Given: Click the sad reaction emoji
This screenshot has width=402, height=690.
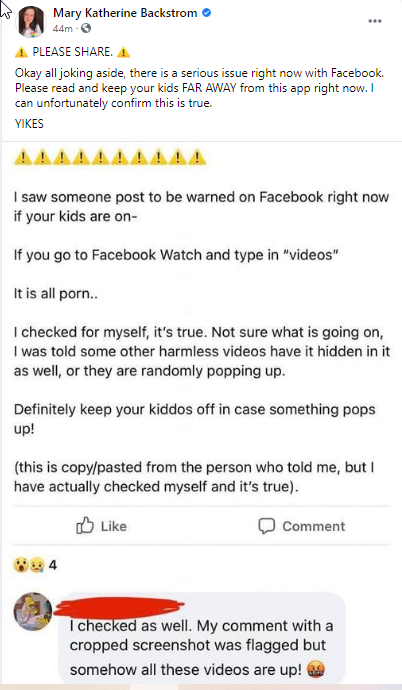Looking at the screenshot, I should coord(37,565).
